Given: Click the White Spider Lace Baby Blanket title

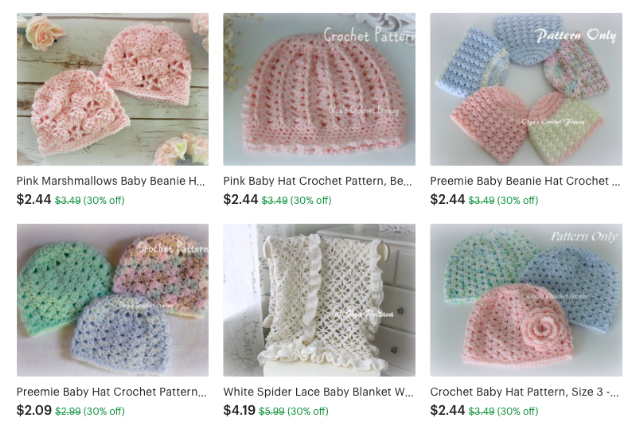Looking at the screenshot, I should click(318, 392).
